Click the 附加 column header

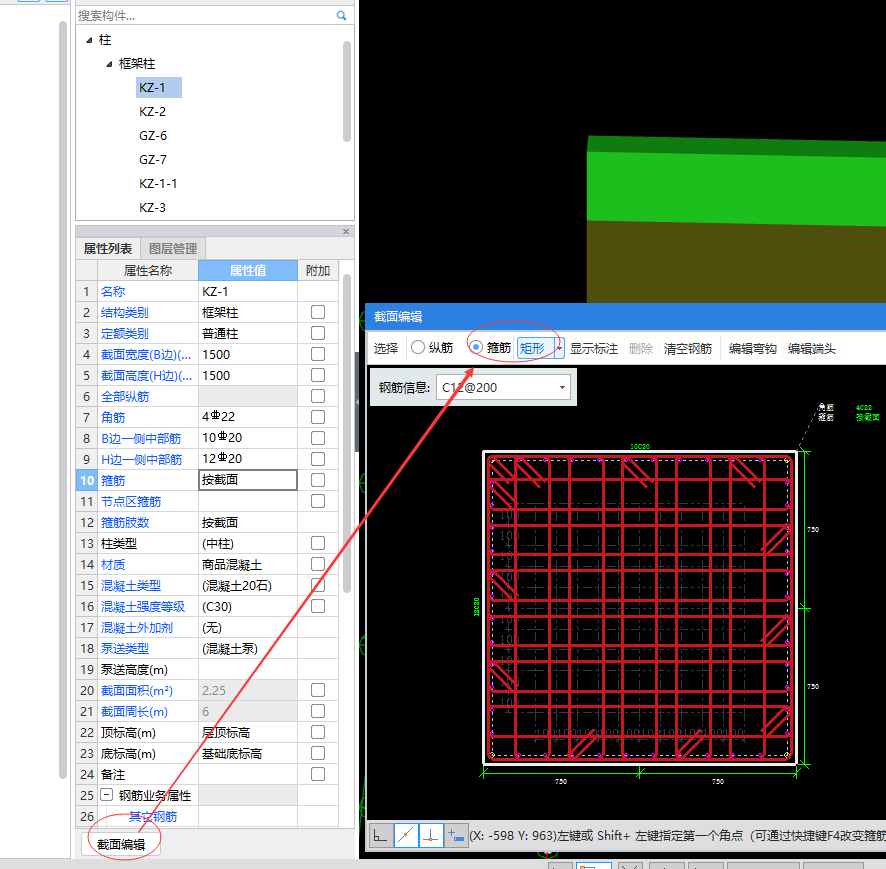tap(318, 271)
